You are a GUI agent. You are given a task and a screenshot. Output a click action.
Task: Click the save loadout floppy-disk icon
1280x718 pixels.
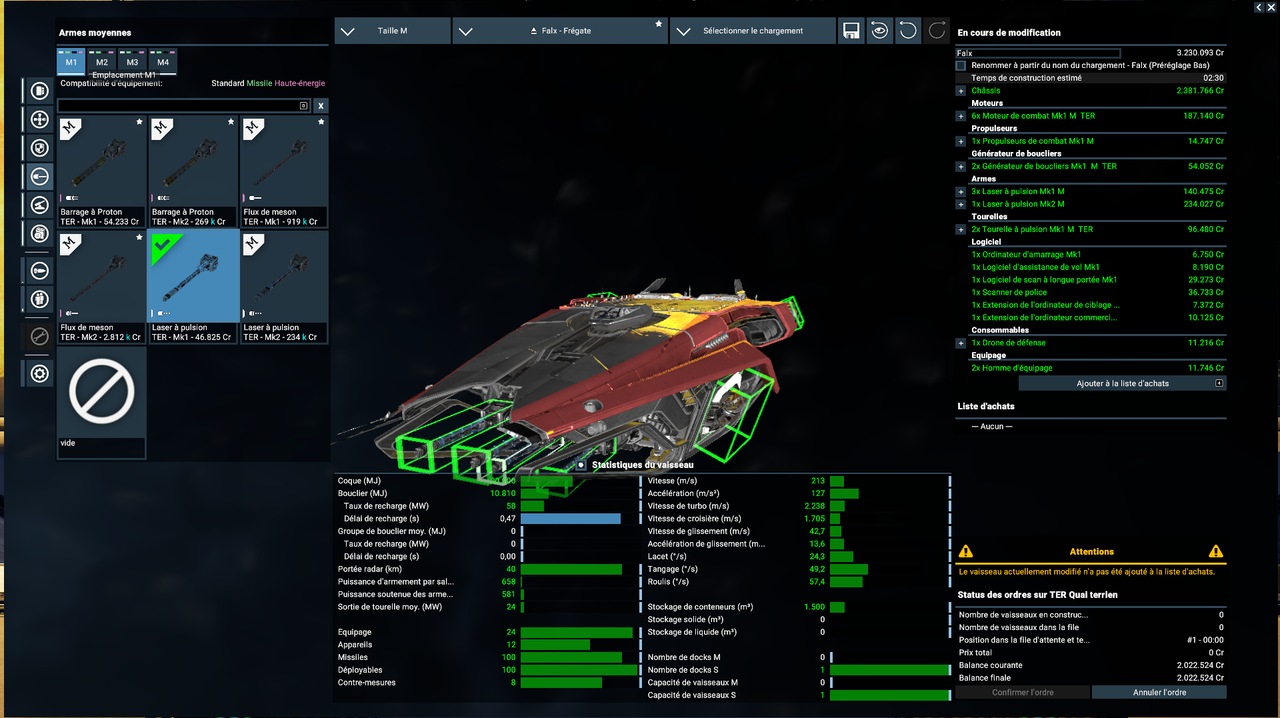pos(851,31)
